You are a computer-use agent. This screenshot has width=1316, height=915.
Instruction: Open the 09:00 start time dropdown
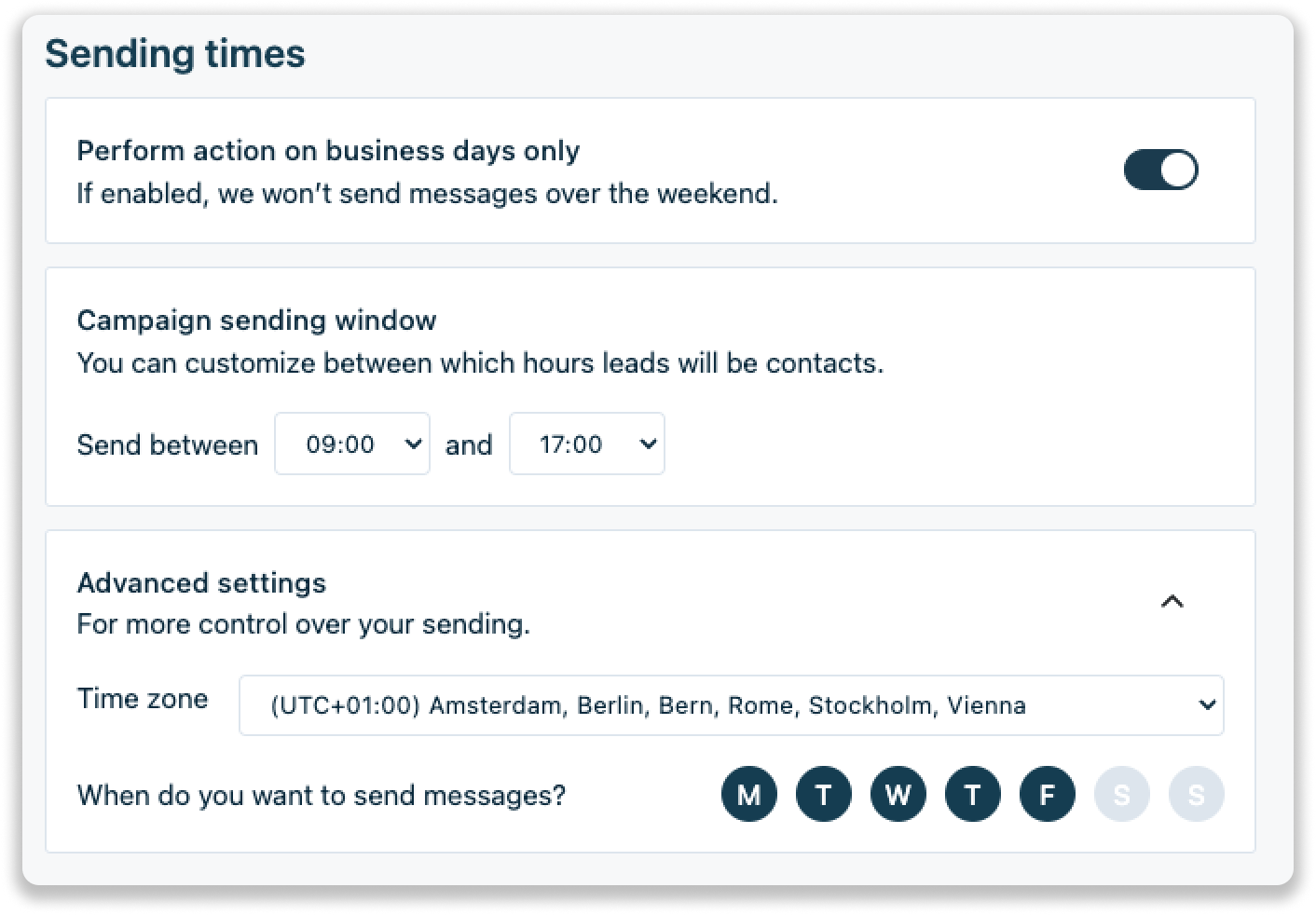(x=352, y=444)
